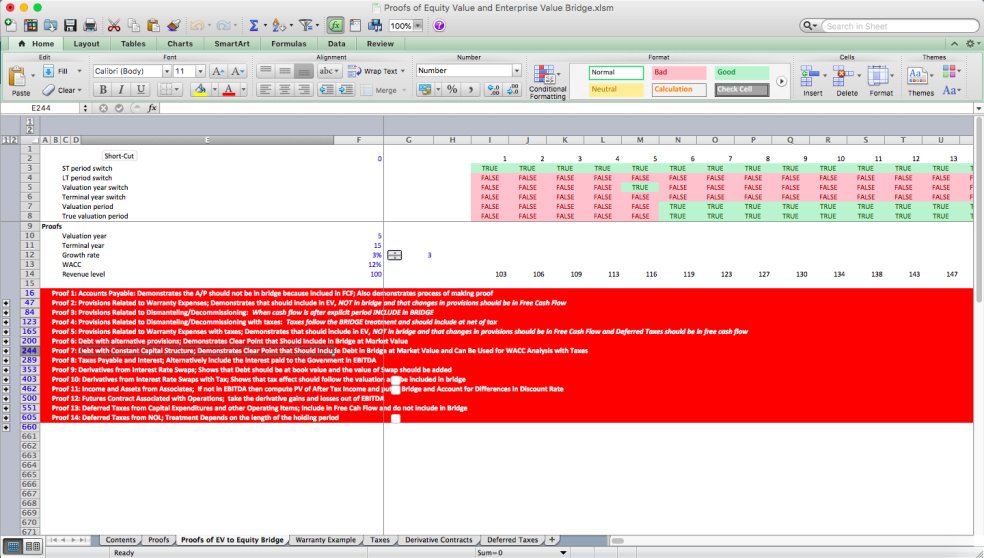
Task: Click the Format Painter brush icon
Action: click(174, 25)
